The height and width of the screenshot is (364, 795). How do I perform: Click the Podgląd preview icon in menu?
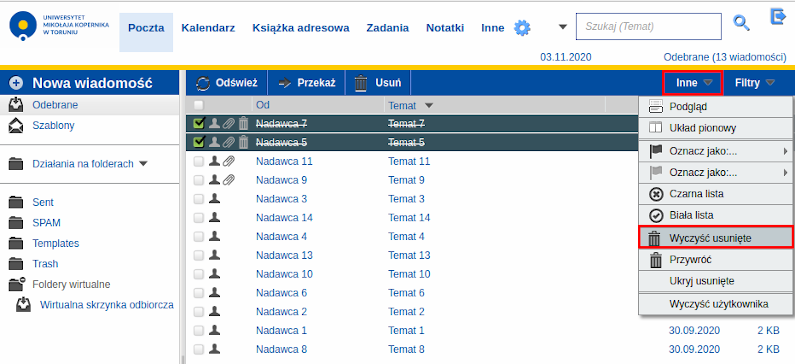pyautogui.click(x=656, y=107)
